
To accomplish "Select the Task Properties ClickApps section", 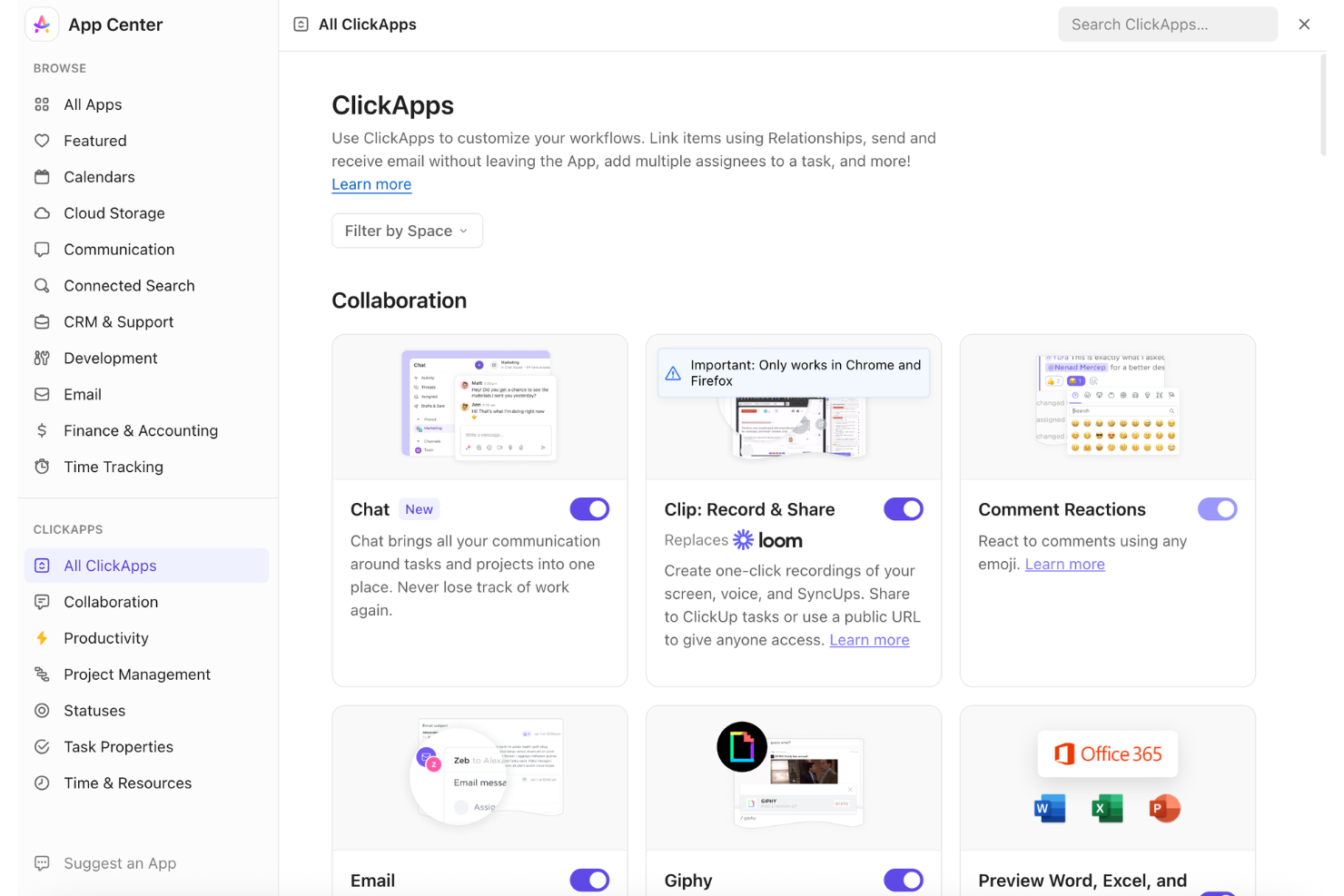I will 118,746.
